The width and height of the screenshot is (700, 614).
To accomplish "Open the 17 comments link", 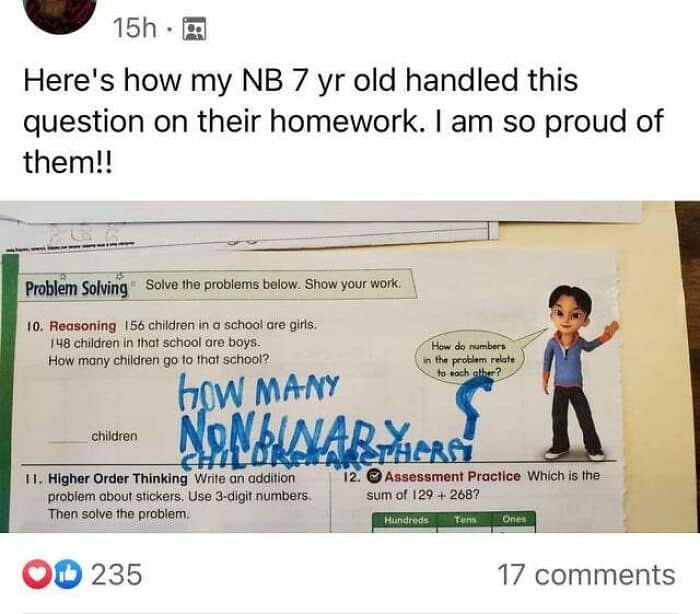I will [x=586, y=575].
